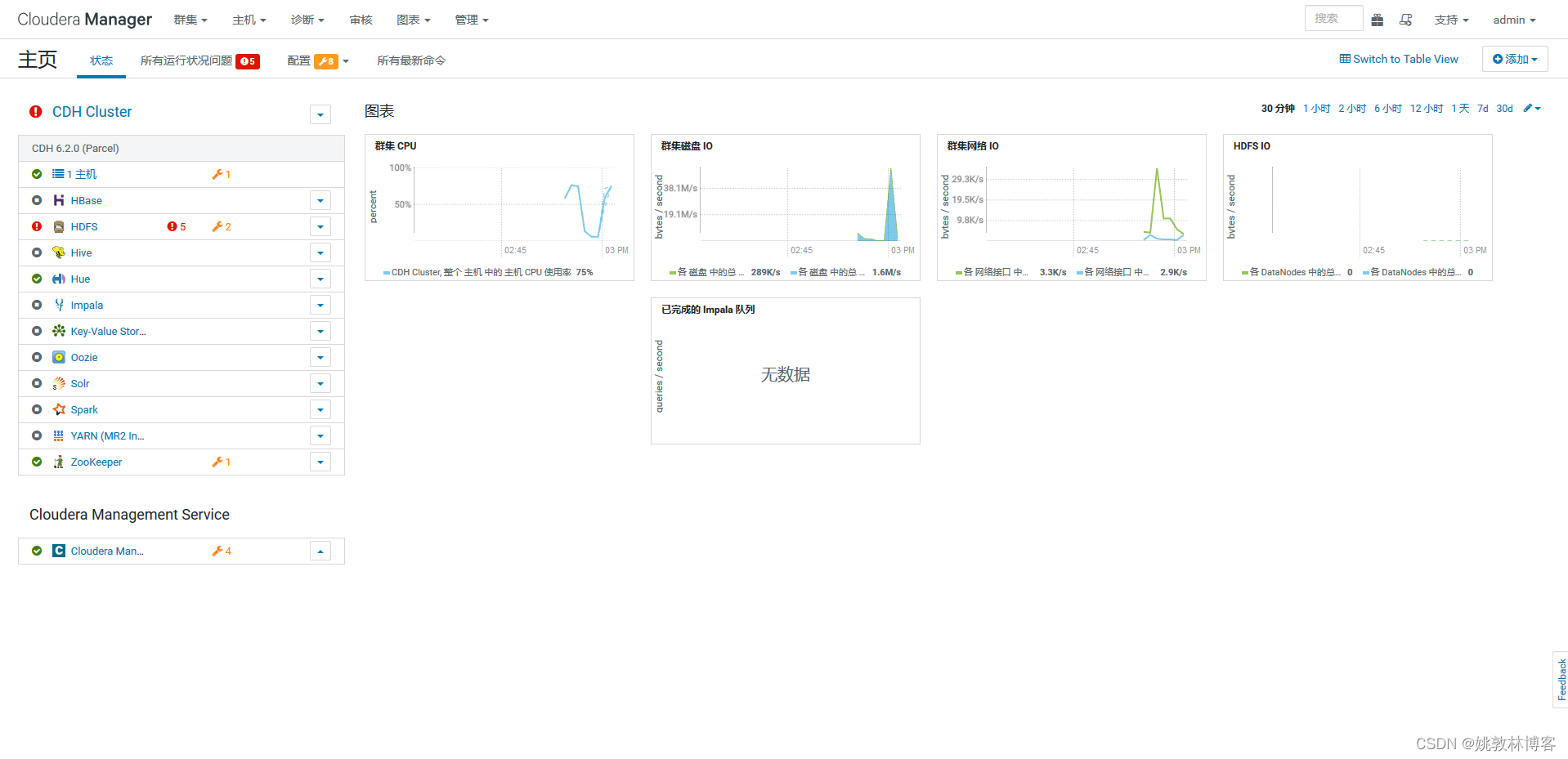The height and width of the screenshot is (759, 1568).
Task: Select the 30d time range
Action: pyautogui.click(x=1504, y=108)
